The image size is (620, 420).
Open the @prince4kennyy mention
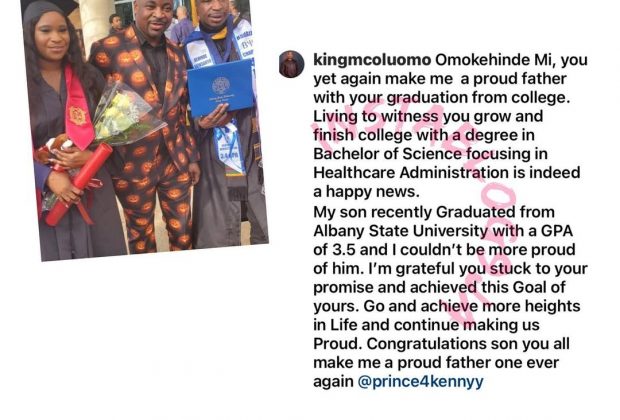coord(420,382)
